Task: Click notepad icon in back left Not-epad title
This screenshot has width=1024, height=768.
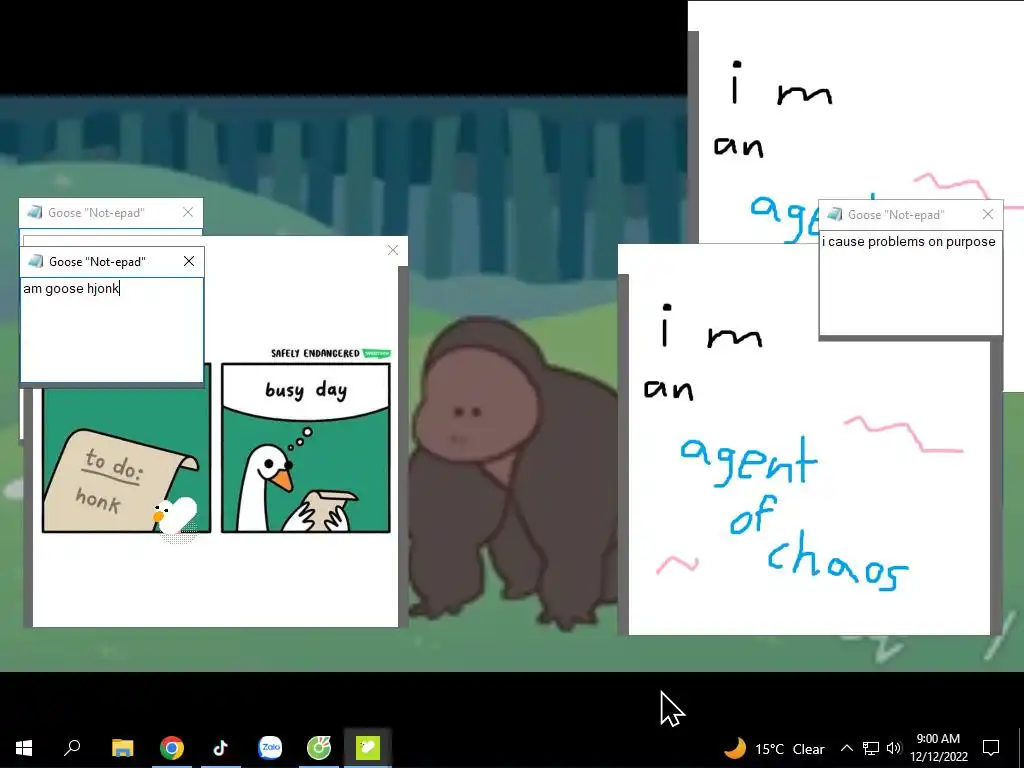Action: coord(35,212)
